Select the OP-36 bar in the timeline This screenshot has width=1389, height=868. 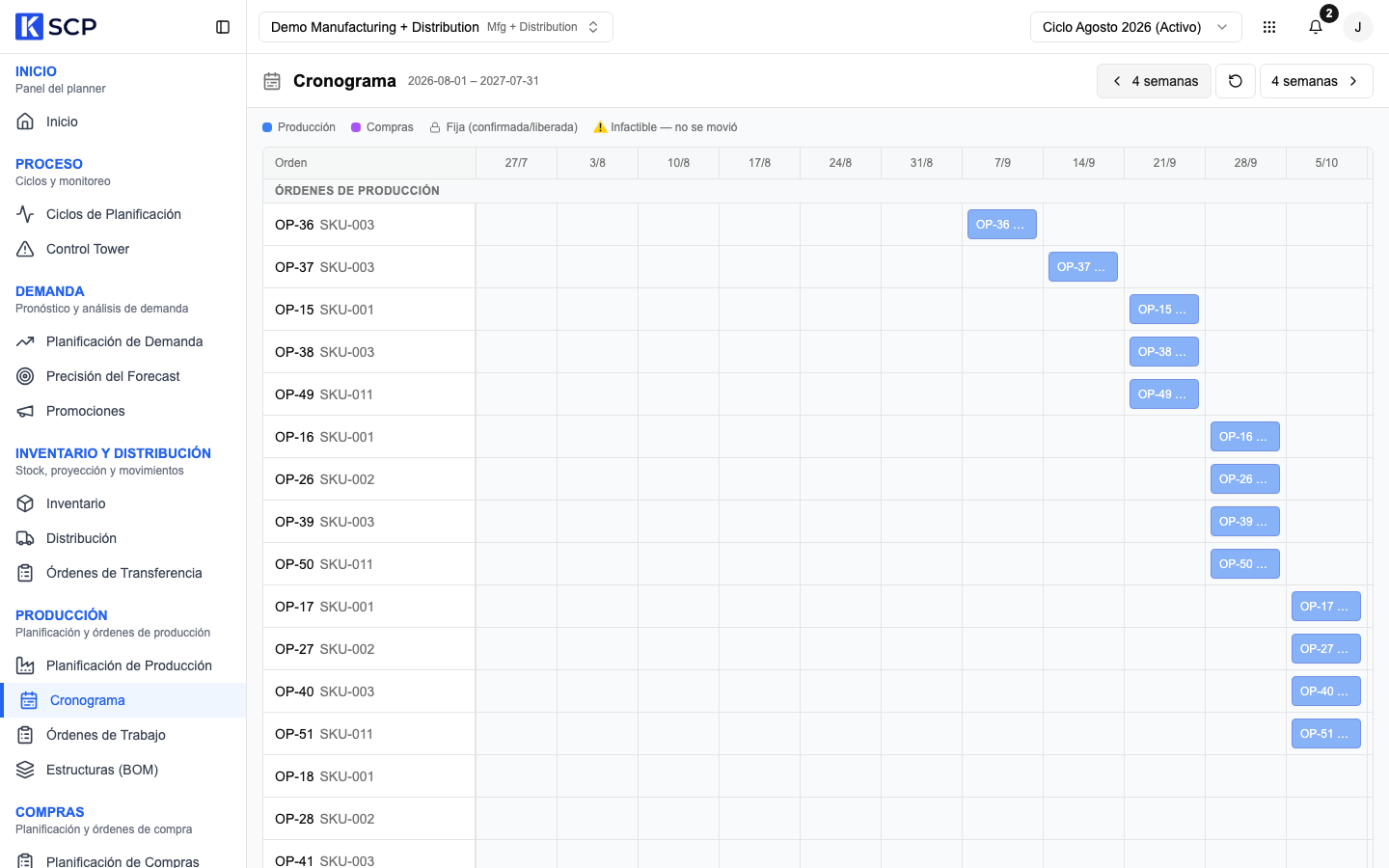point(1002,224)
